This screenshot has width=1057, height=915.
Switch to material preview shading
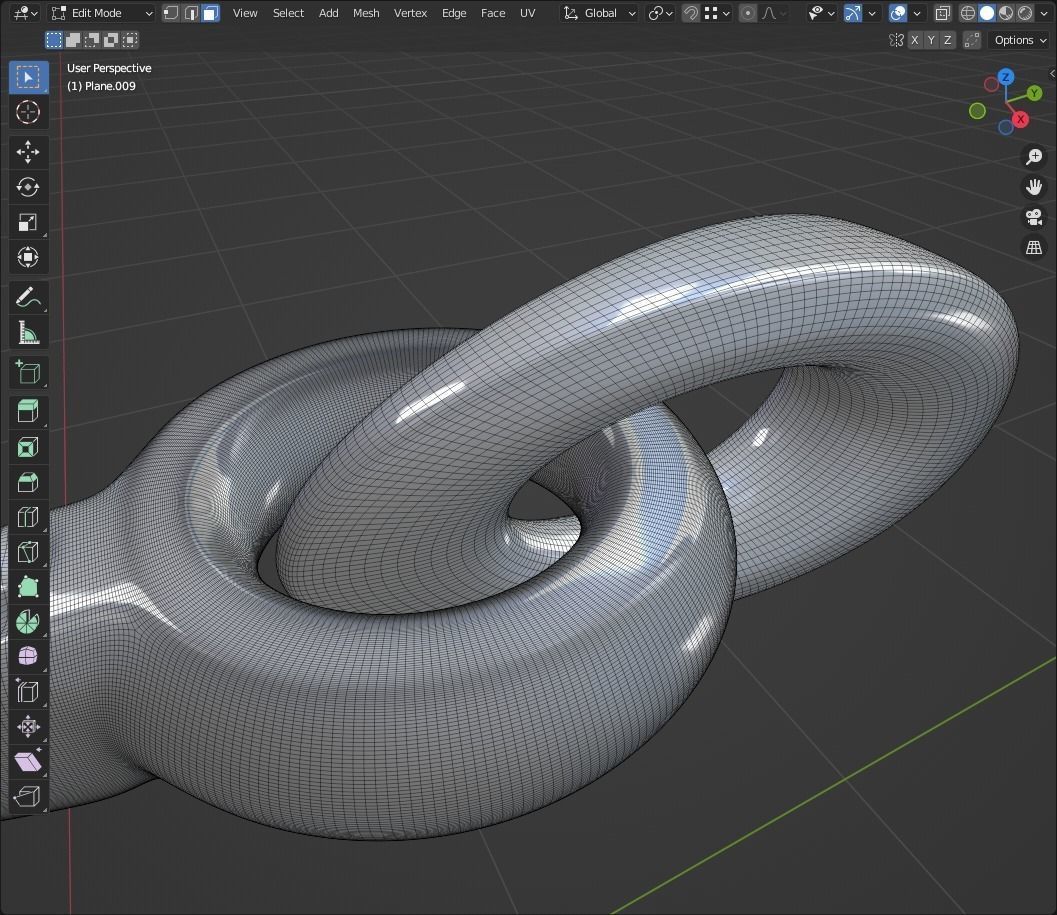[x=1006, y=13]
